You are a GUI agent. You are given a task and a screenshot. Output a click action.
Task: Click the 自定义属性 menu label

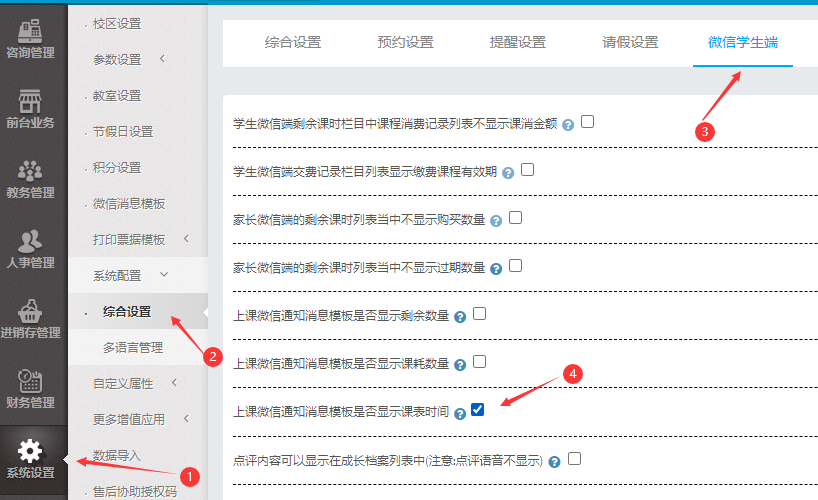click(123, 384)
